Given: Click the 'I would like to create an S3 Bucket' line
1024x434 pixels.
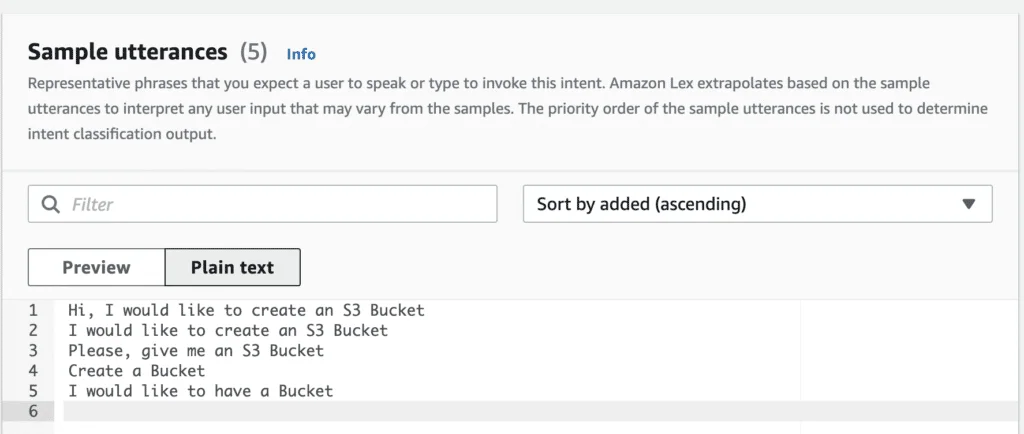Looking at the screenshot, I should click(228, 330).
